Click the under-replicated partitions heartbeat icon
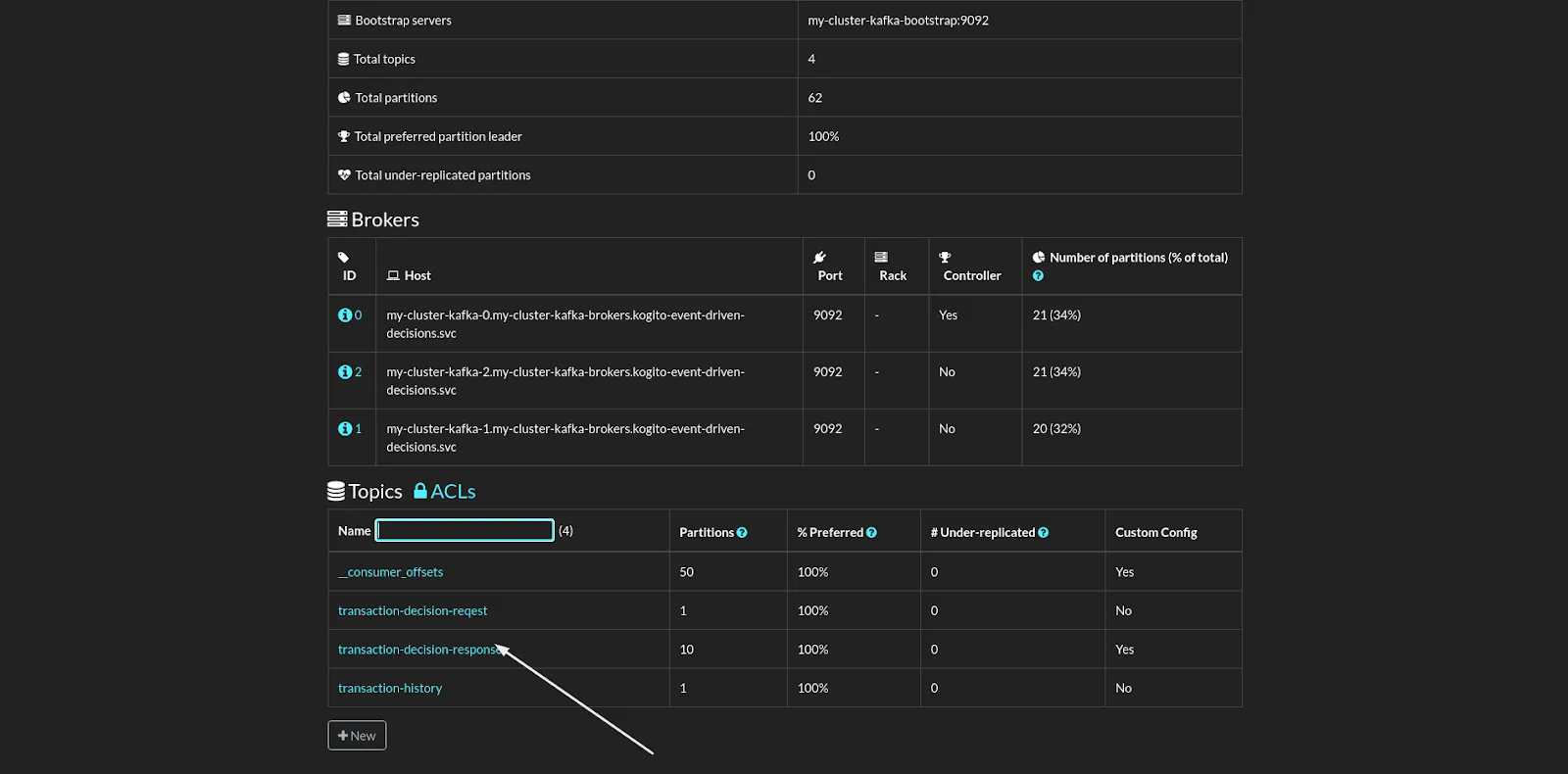 [x=344, y=175]
